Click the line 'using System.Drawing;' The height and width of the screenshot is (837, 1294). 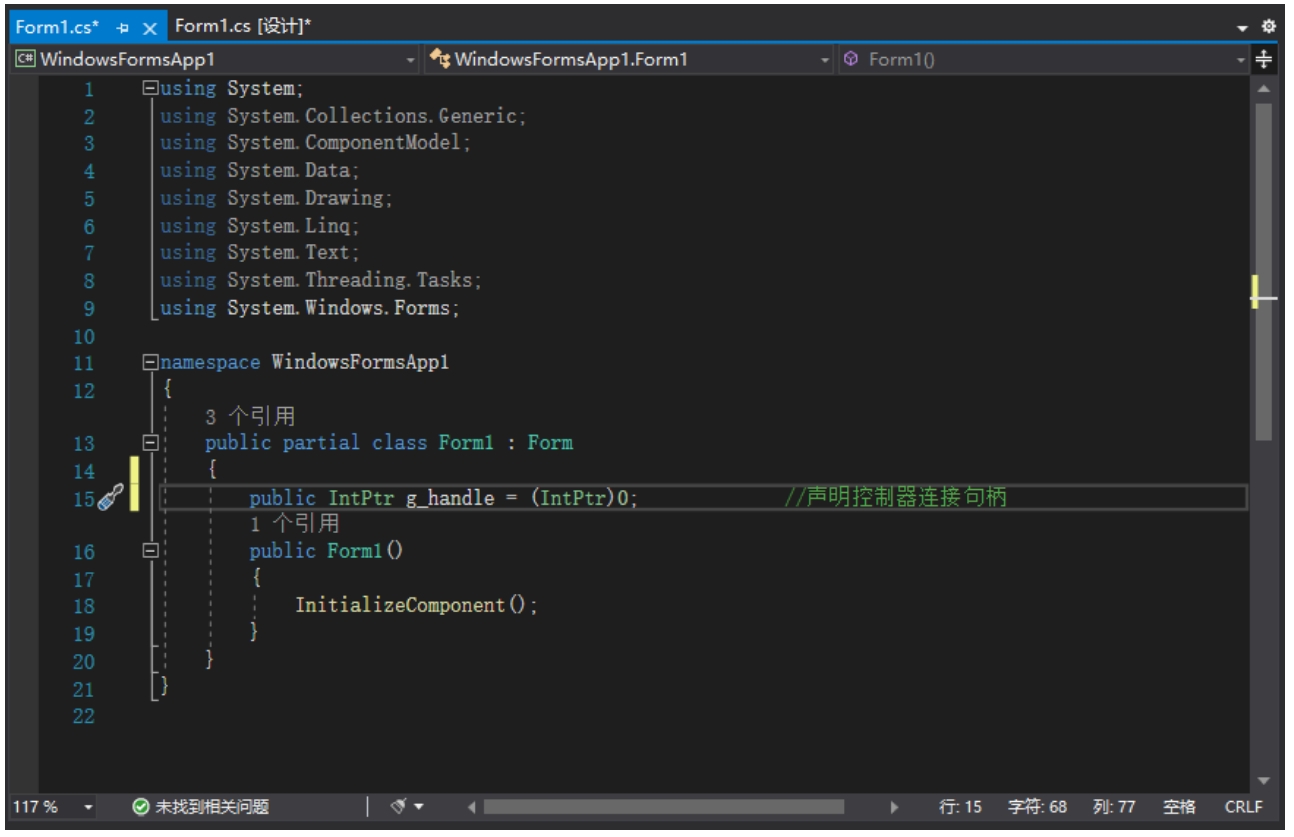(276, 198)
